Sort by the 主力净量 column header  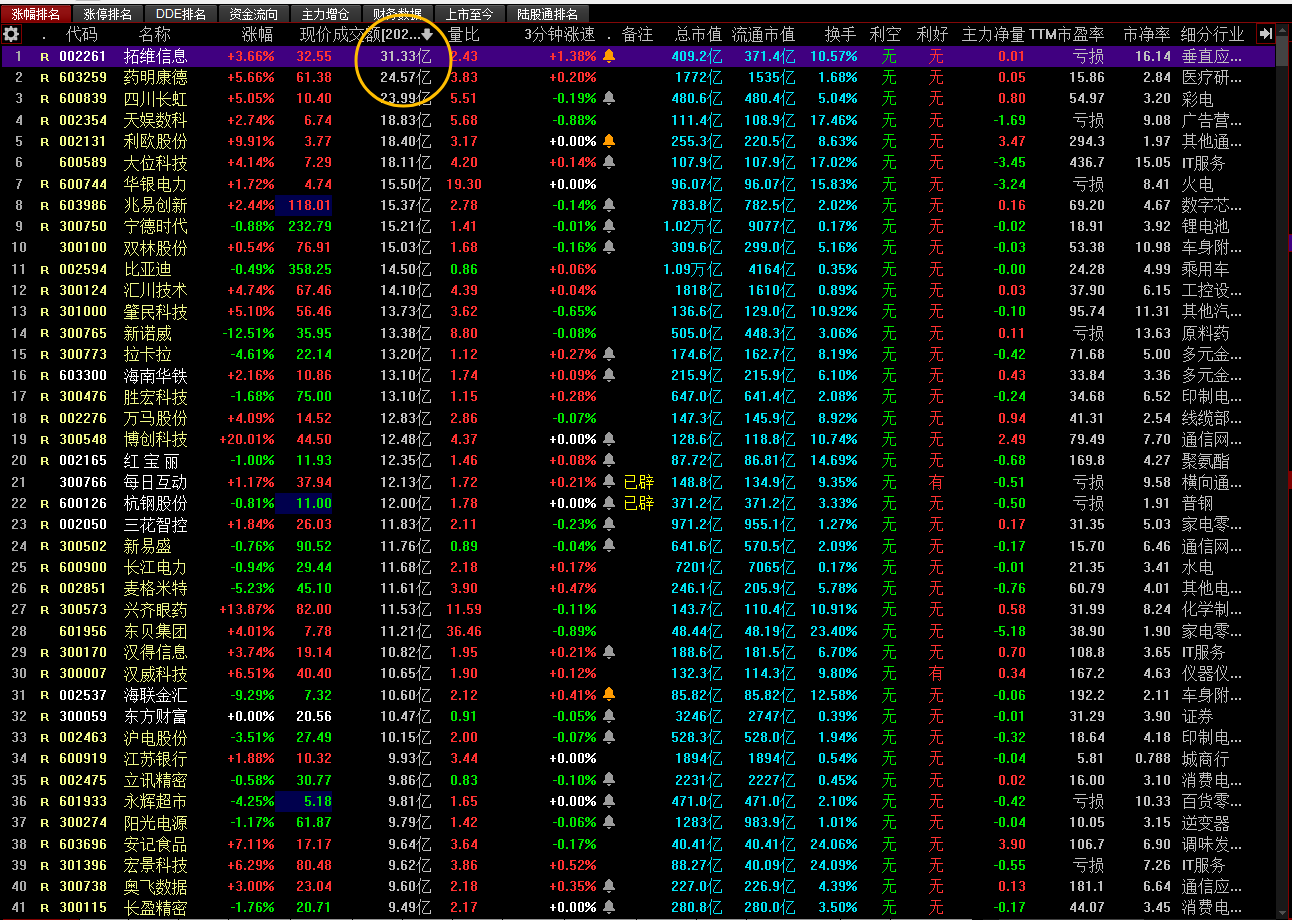(x=993, y=34)
